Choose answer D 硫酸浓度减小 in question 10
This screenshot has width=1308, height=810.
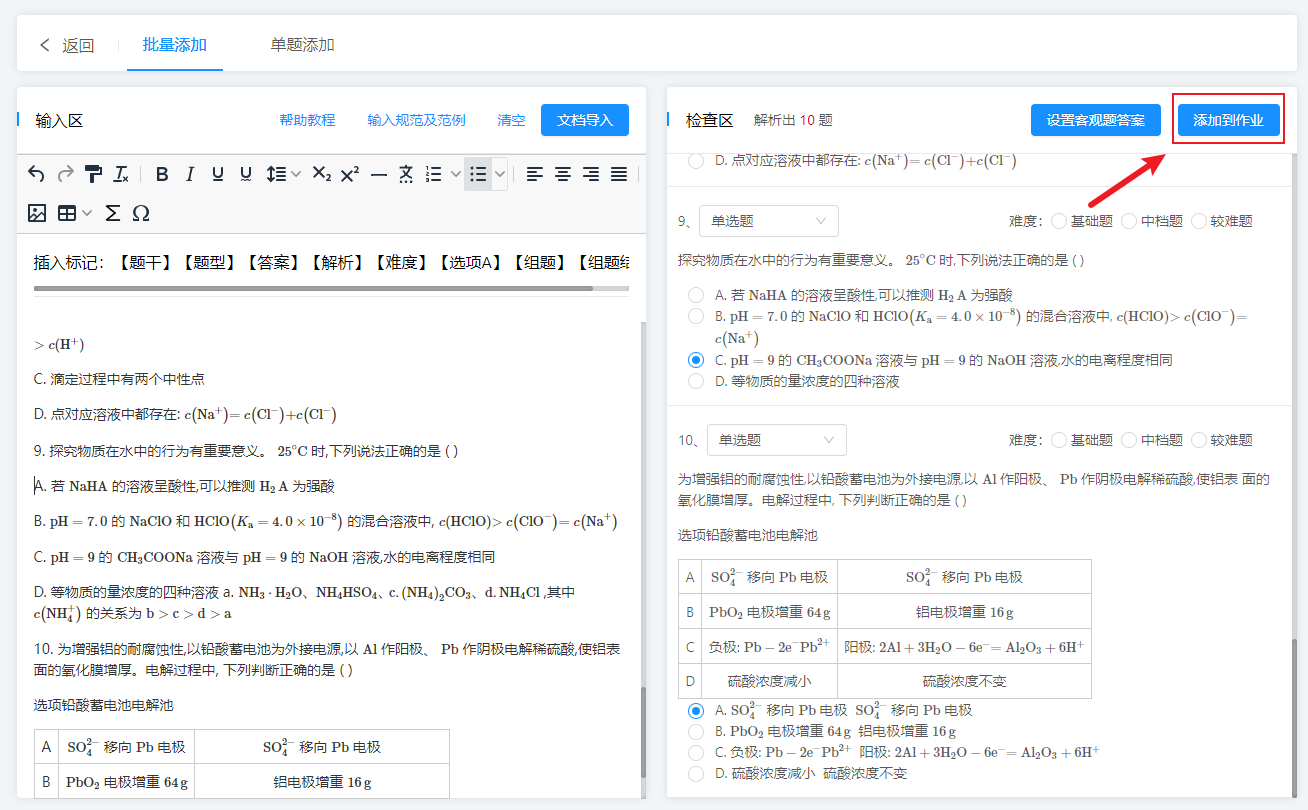696,773
